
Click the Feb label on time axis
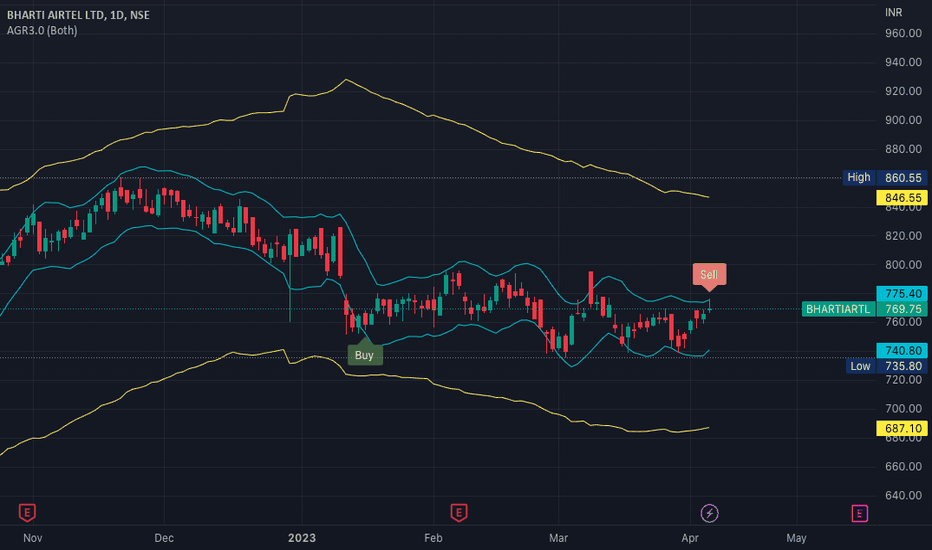pyautogui.click(x=433, y=538)
